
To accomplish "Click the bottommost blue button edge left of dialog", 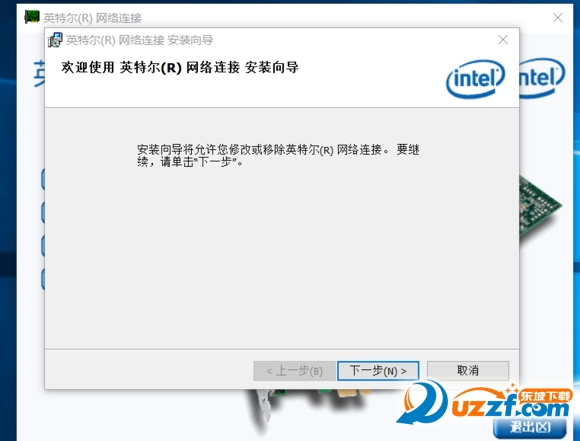I will coord(43,279).
